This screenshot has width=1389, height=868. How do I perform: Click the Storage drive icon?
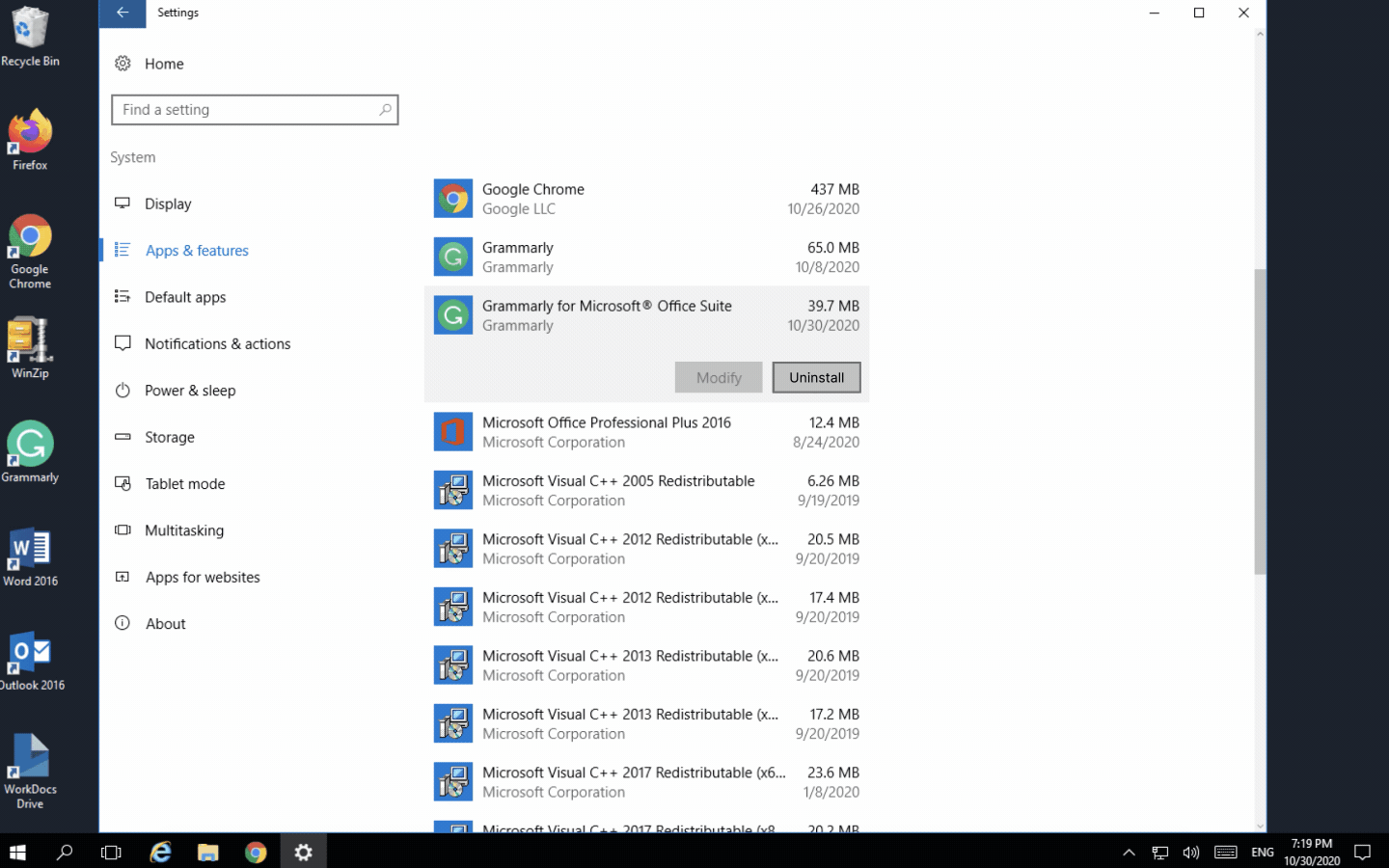[123, 437]
